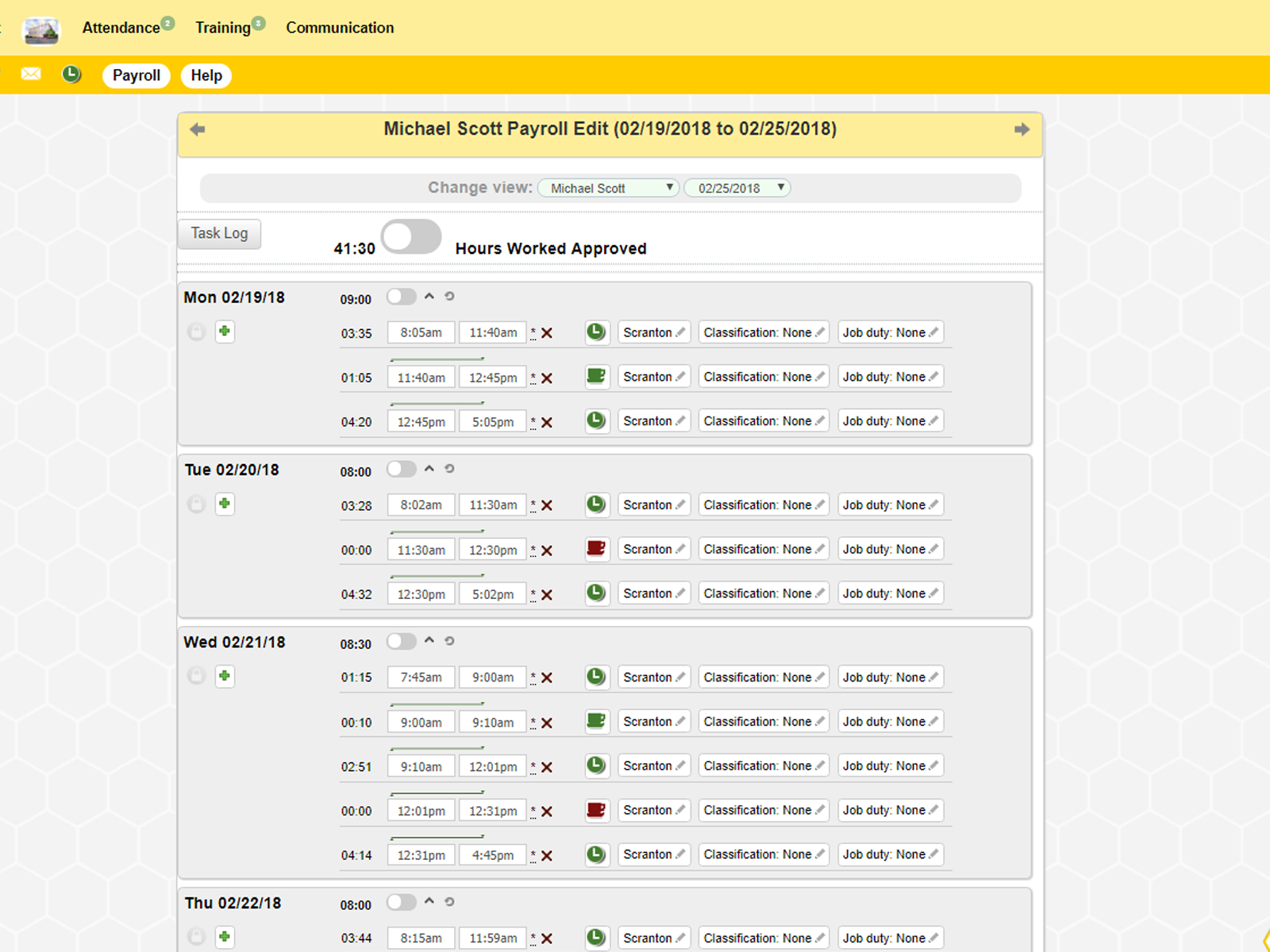
Task: Click the Payroll button
Action: [136, 75]
